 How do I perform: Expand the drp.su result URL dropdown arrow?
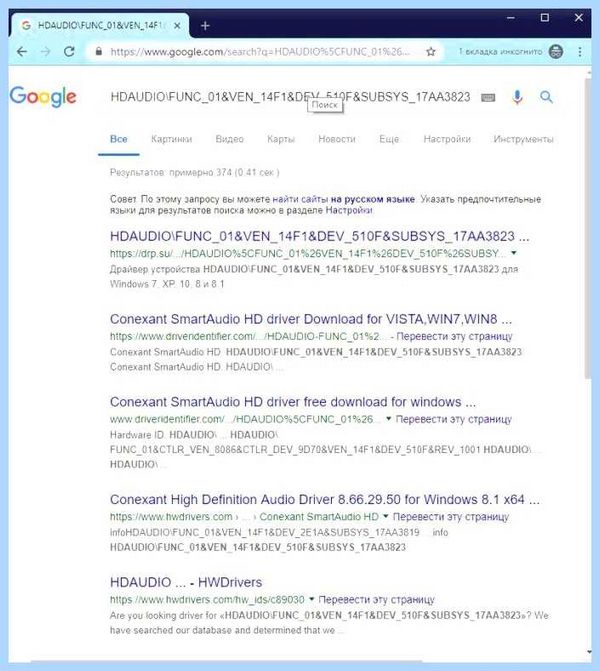point(514,253)
